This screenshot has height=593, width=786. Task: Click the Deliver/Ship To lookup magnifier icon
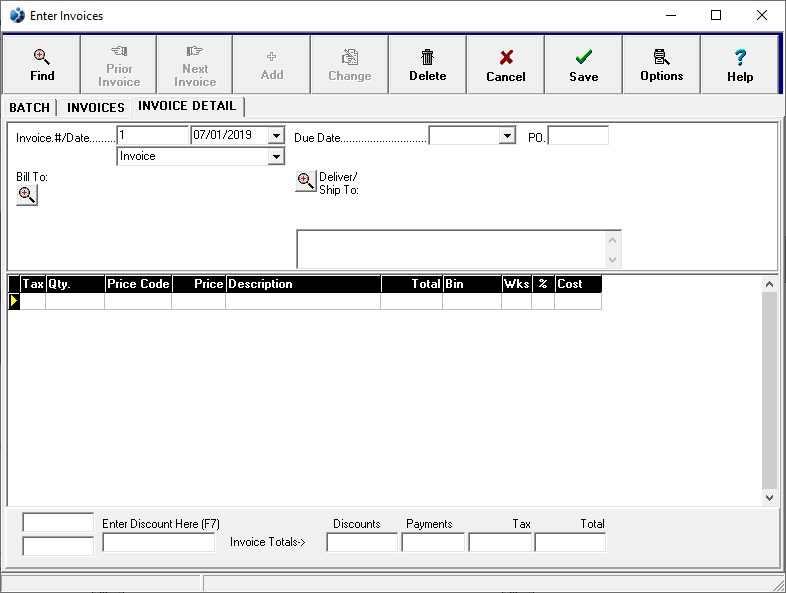[305, 181]
